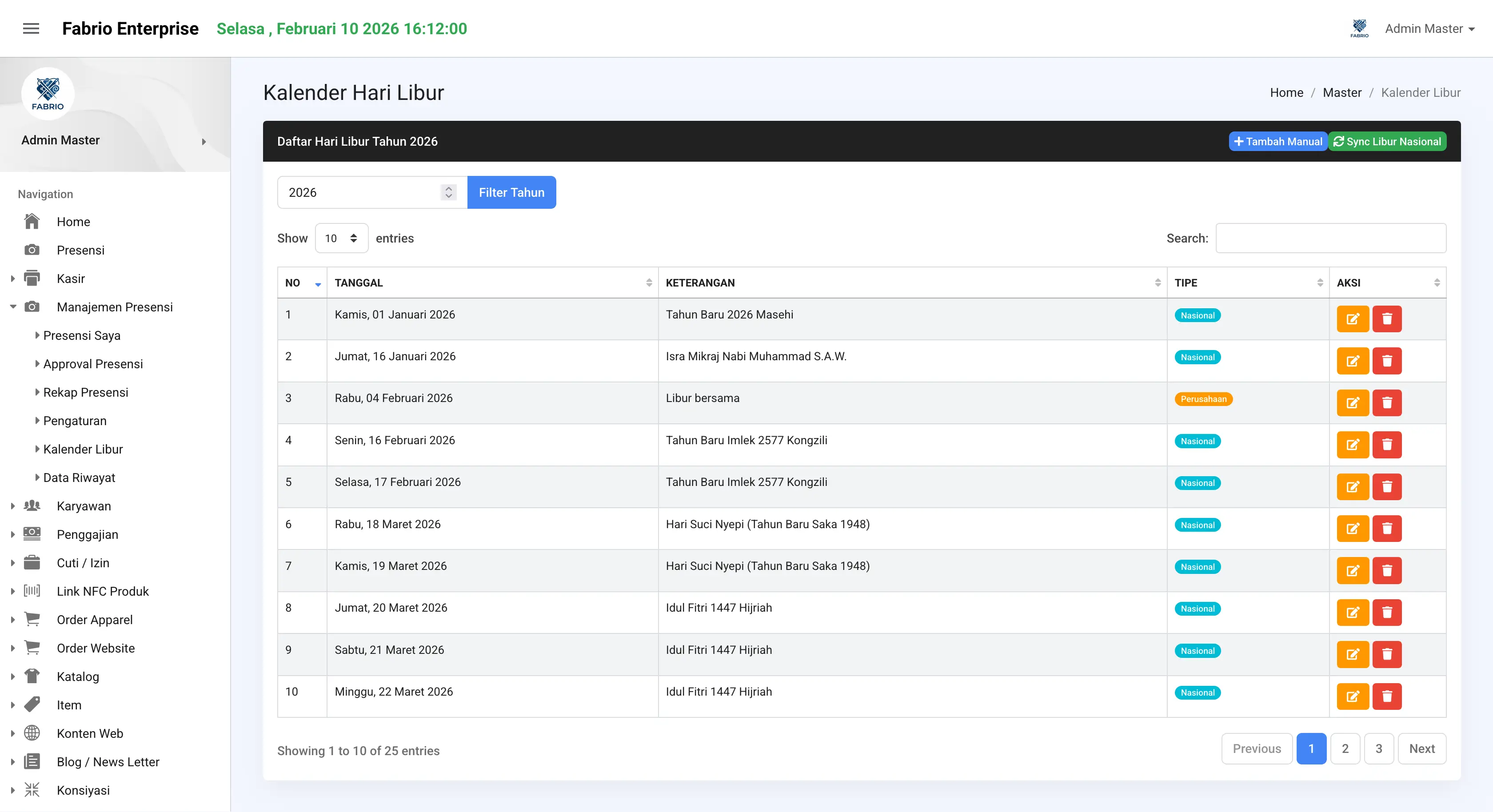Image resolution: width=1493 pixels, height=812 pixels.
Task: Click the edit icon for Isra Mikraj row
Action: (x=1352, y=361)
